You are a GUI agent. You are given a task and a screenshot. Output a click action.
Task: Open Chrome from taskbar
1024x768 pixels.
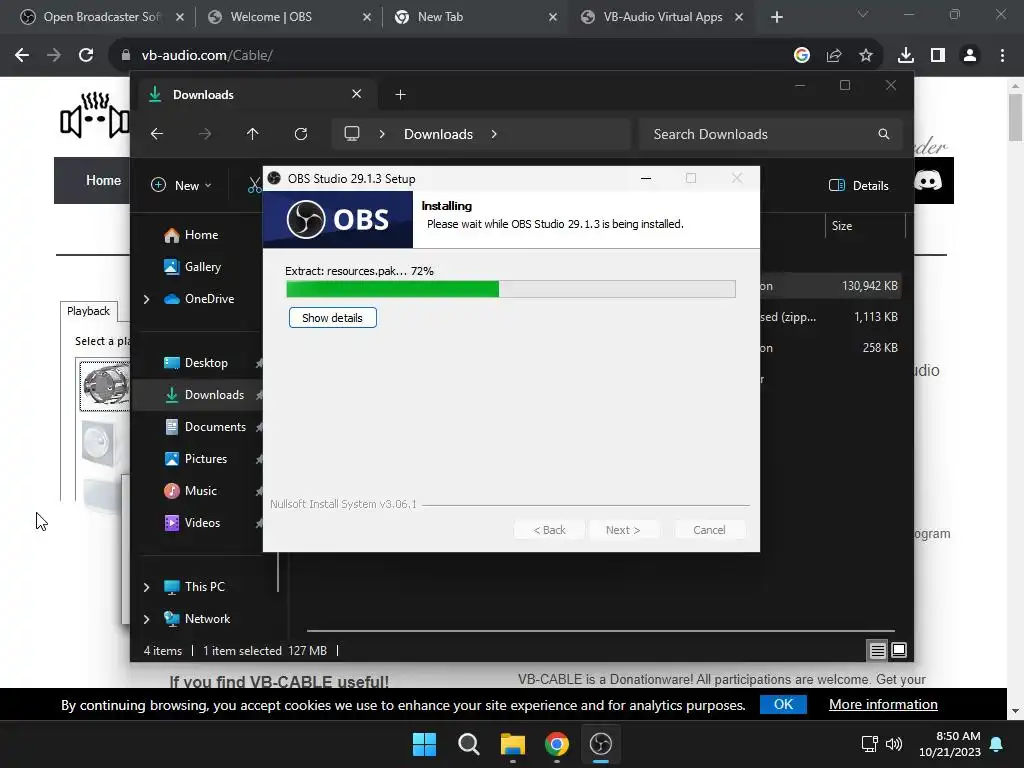click(556, 744)
